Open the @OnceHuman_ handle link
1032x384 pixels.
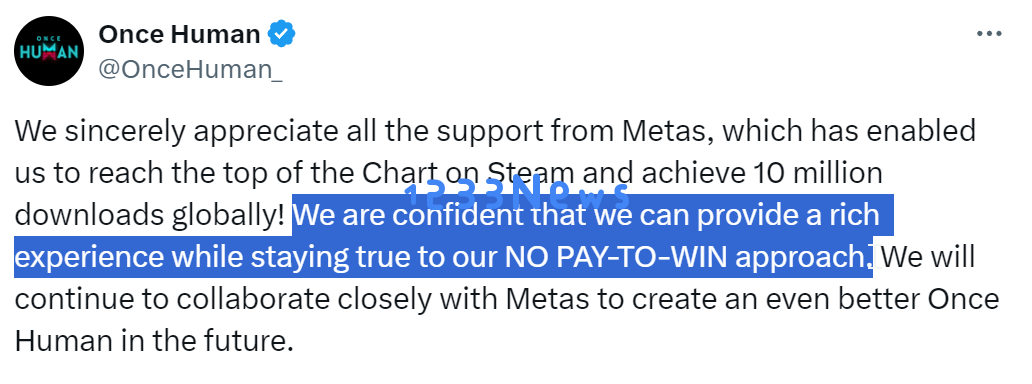tap(190, 69)
